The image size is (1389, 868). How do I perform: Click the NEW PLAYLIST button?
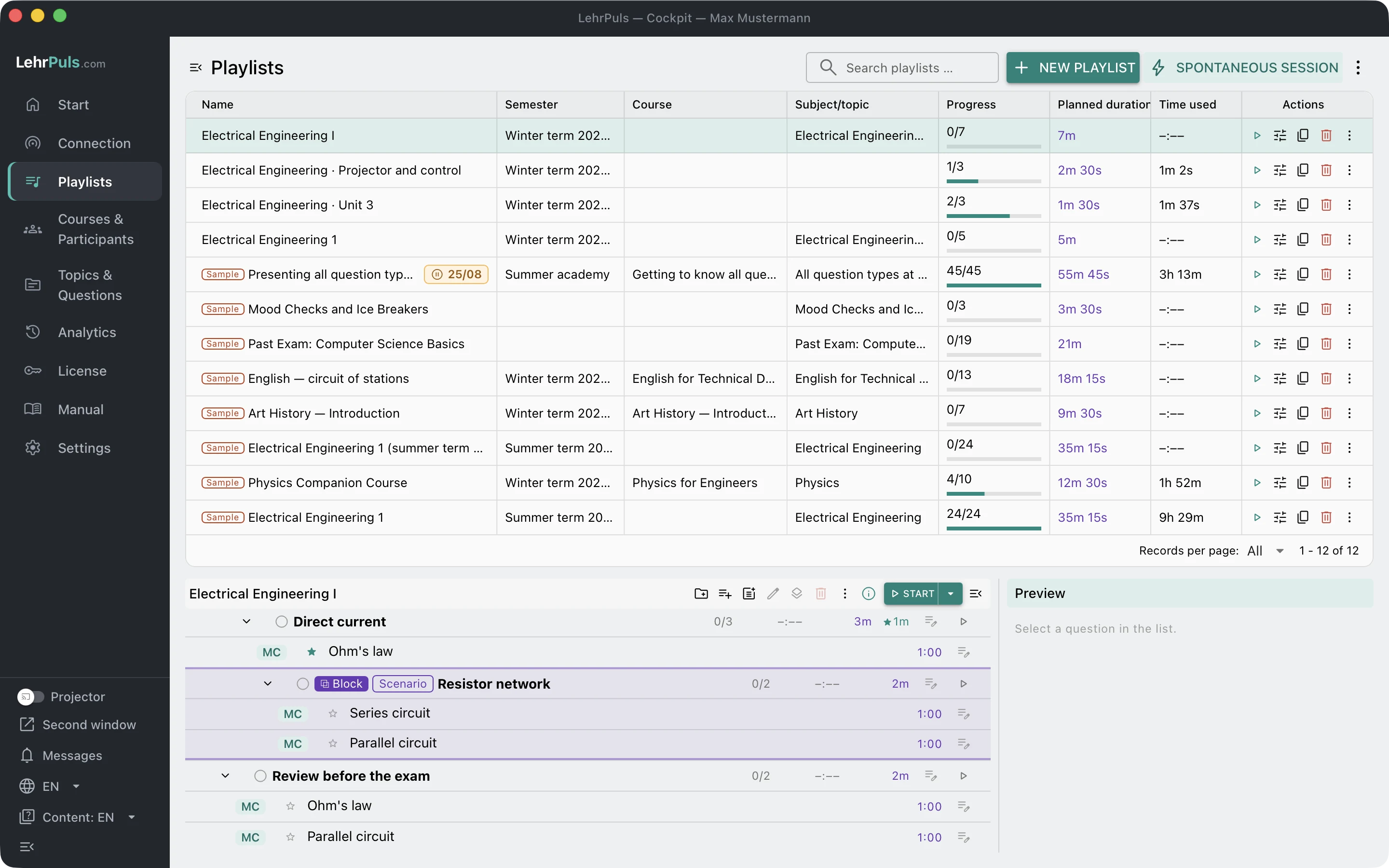[x=1073, y=68]
